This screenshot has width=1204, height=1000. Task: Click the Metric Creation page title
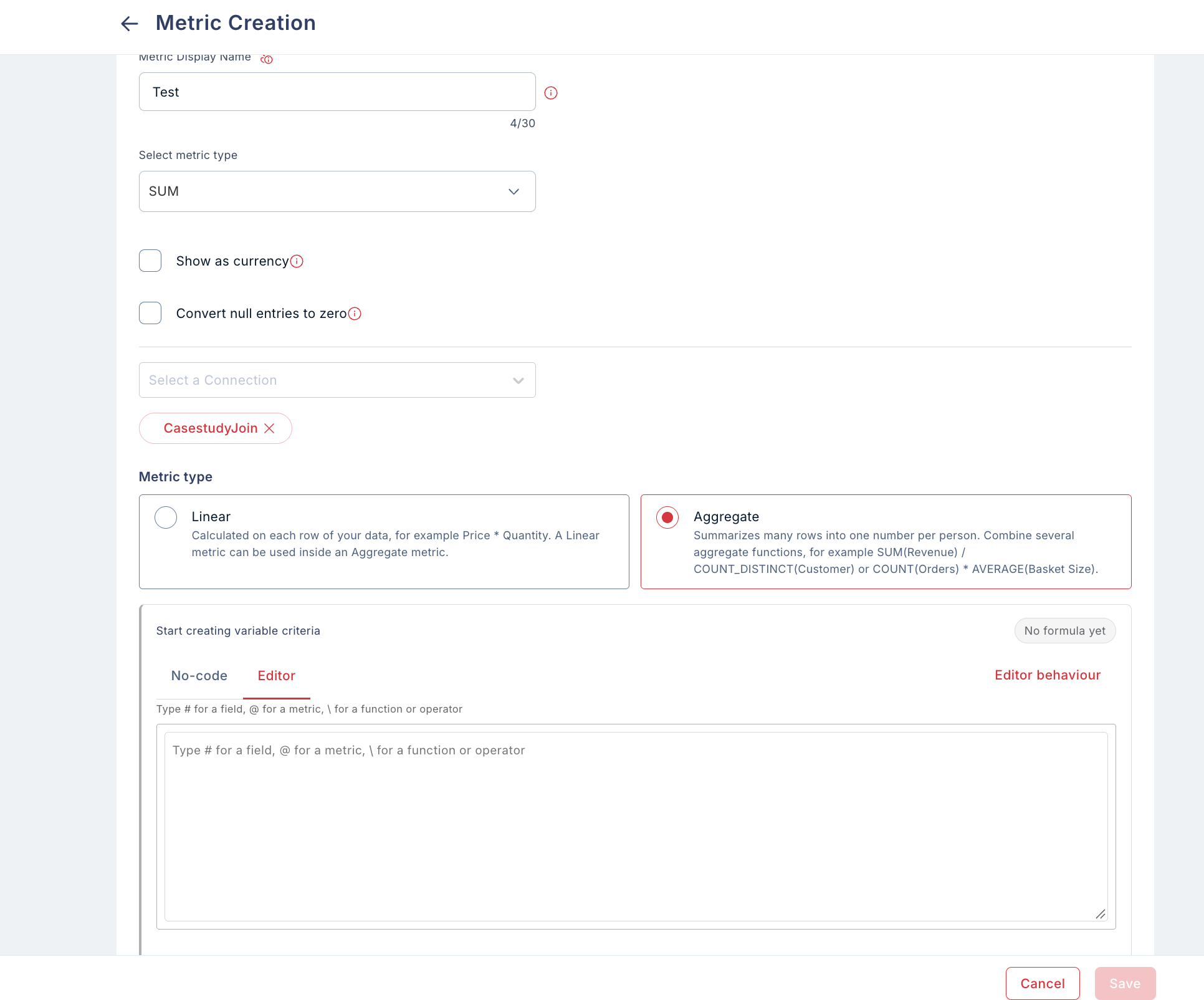click(236, 23)
